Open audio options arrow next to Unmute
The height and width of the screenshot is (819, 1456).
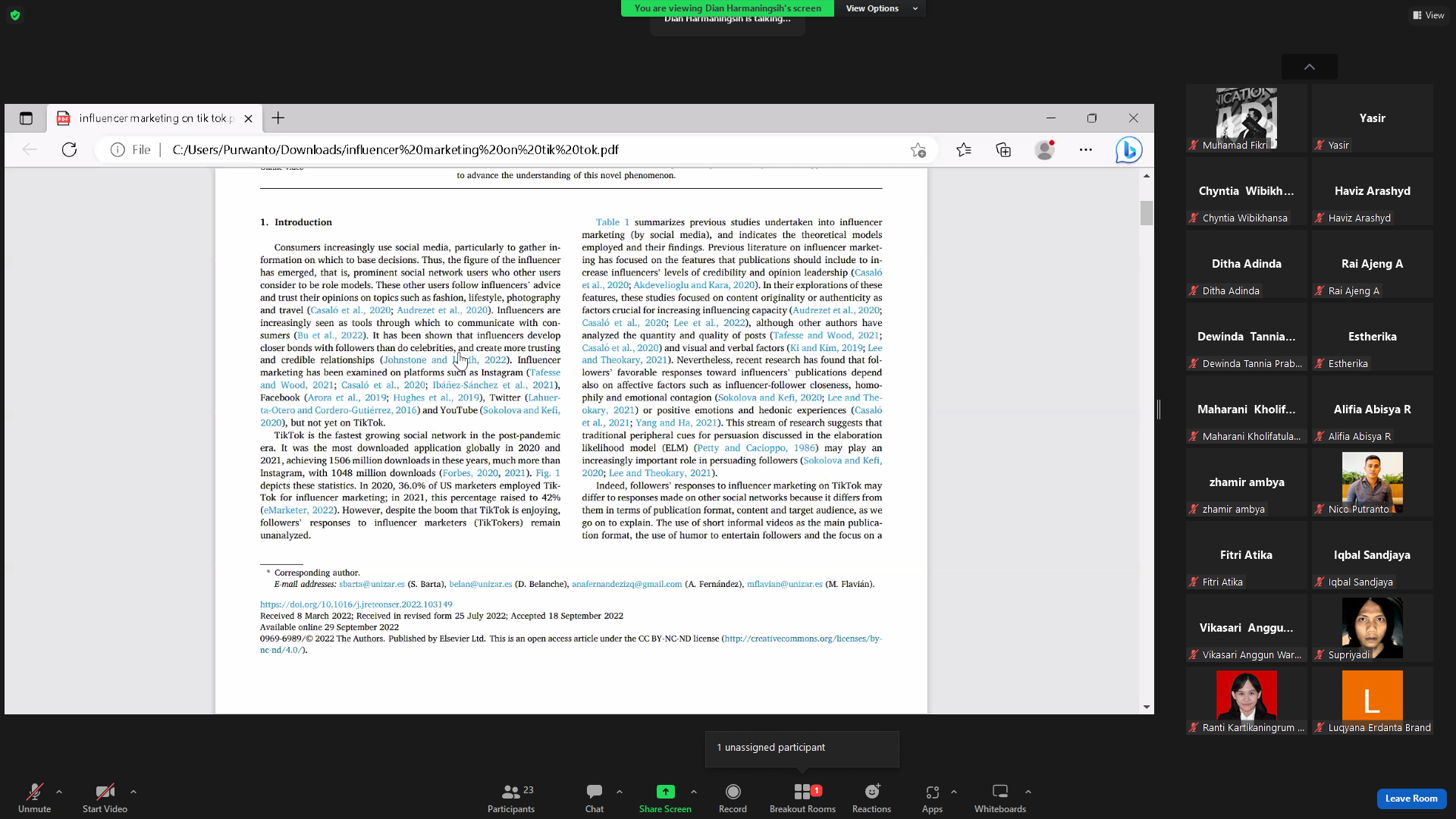click(59, 792)
